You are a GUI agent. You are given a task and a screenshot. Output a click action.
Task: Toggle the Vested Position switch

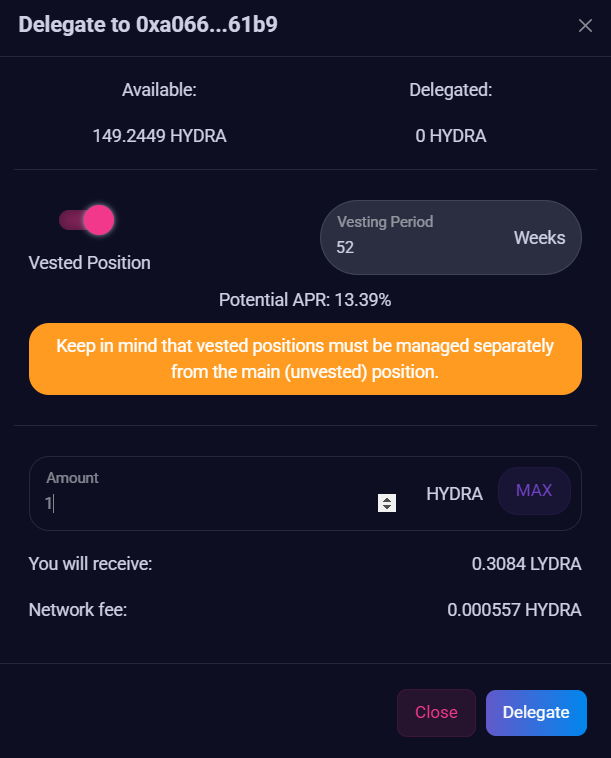[x=87, y=220]
